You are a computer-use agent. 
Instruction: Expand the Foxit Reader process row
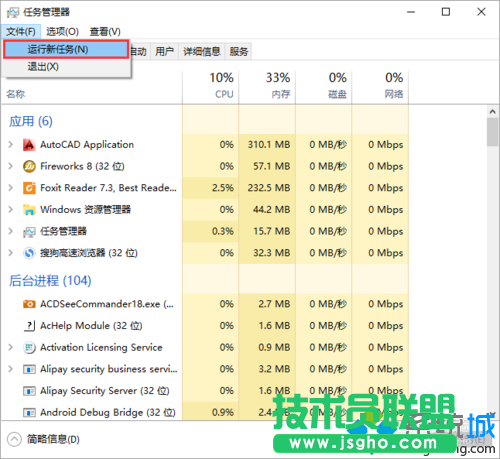11,188
